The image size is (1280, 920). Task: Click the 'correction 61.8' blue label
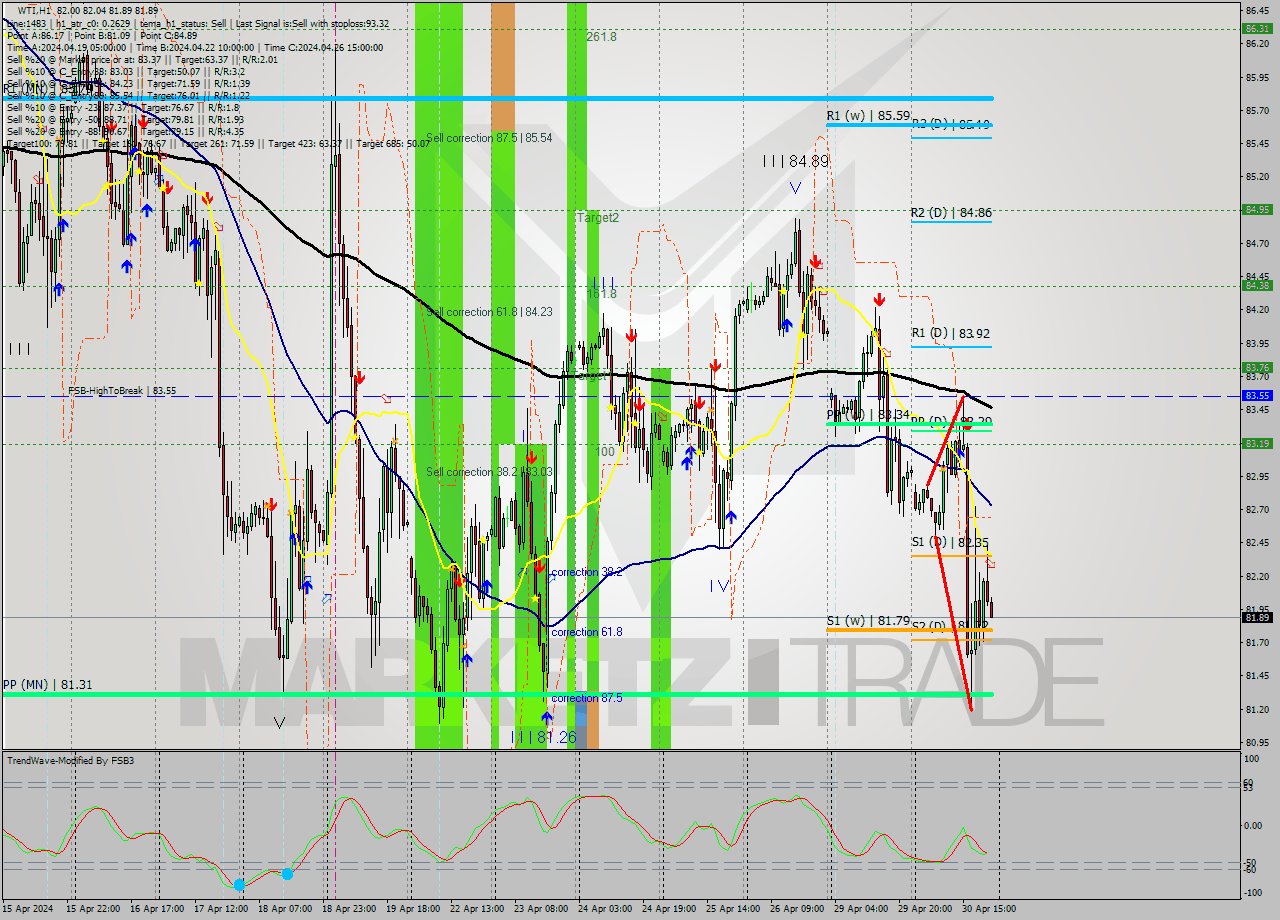pos(587,632)
